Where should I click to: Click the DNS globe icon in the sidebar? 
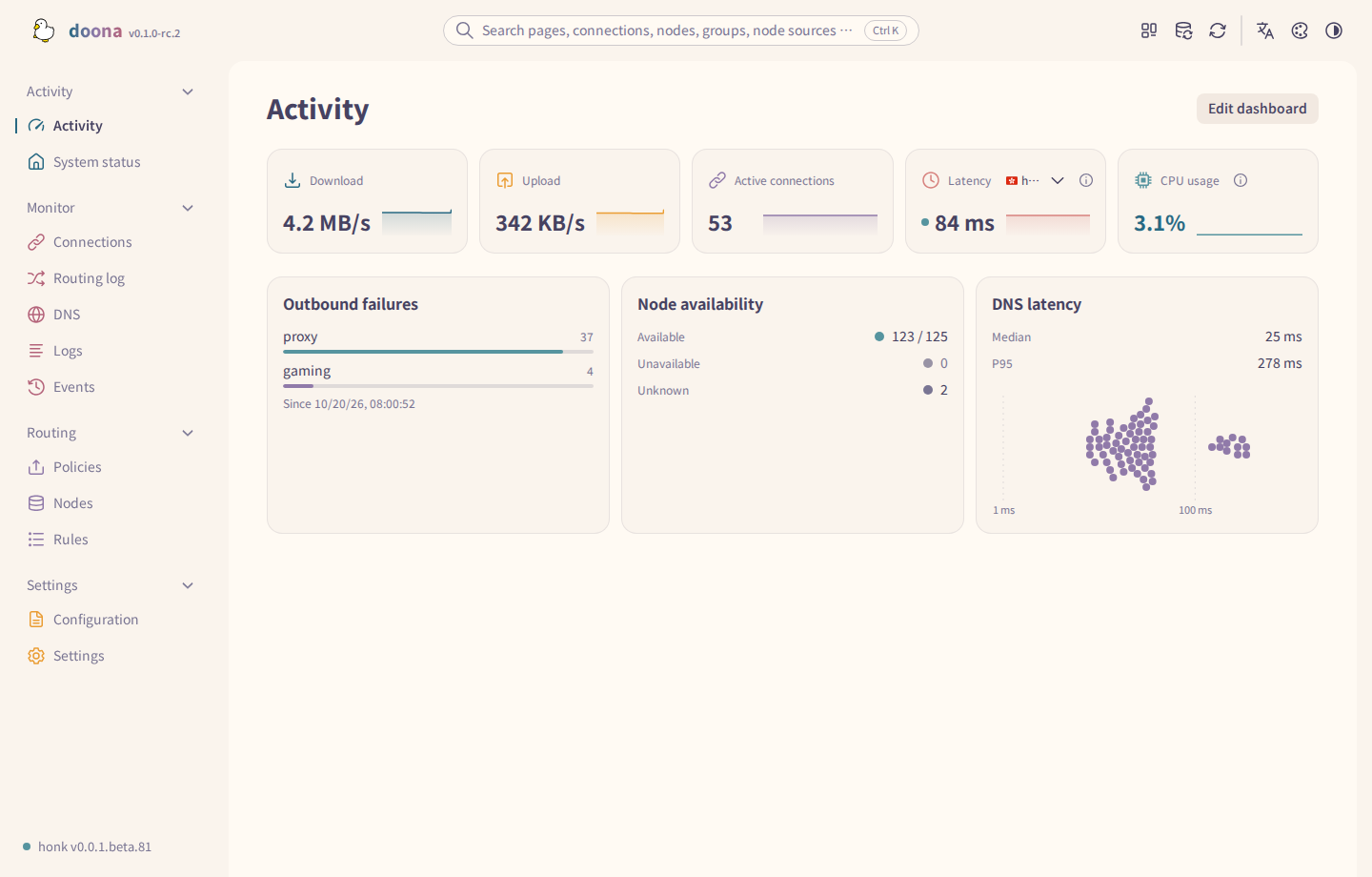[x=36, y=315]
